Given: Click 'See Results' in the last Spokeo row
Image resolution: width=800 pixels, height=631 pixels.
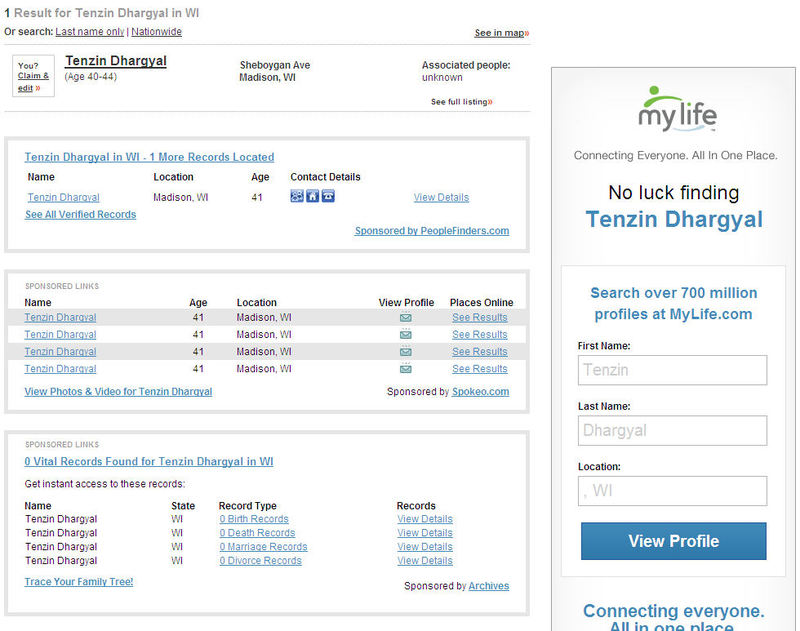Looking at the screenshot, I should [x=480, y=369].
